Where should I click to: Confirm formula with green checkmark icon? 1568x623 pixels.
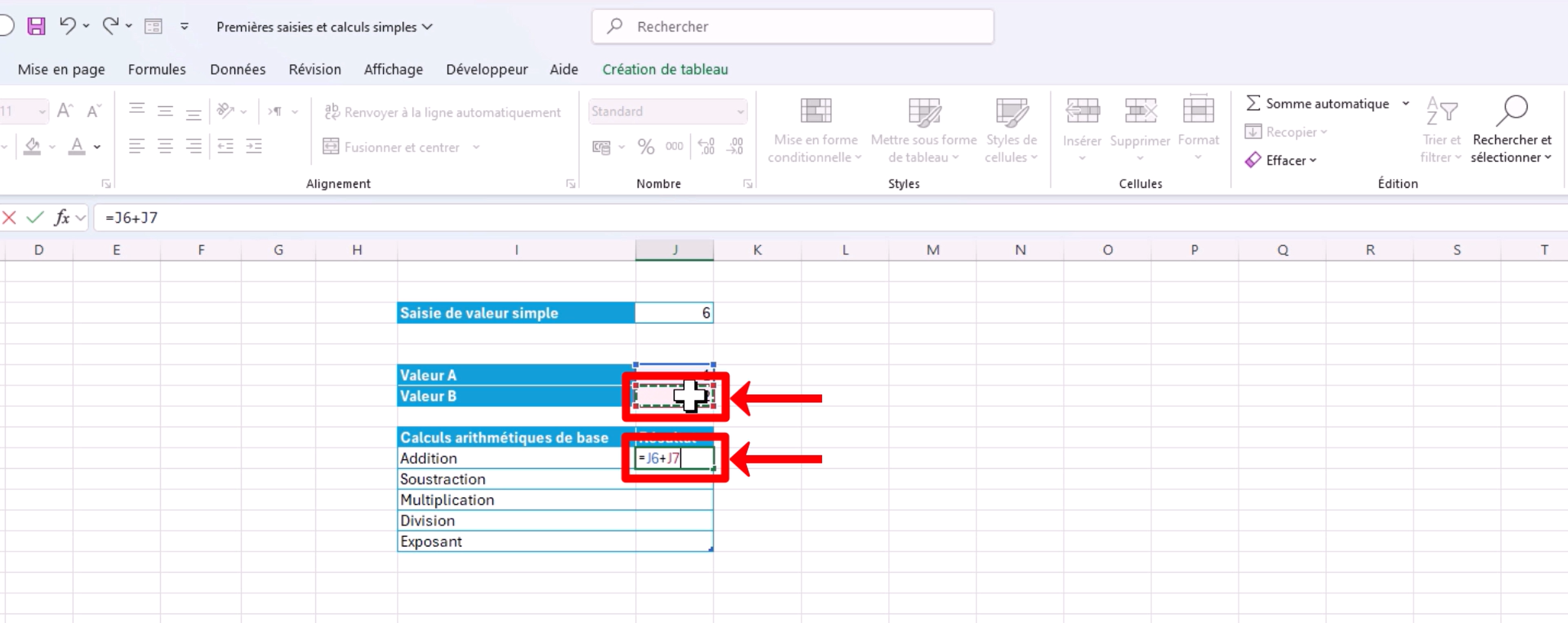coord(35,217)
